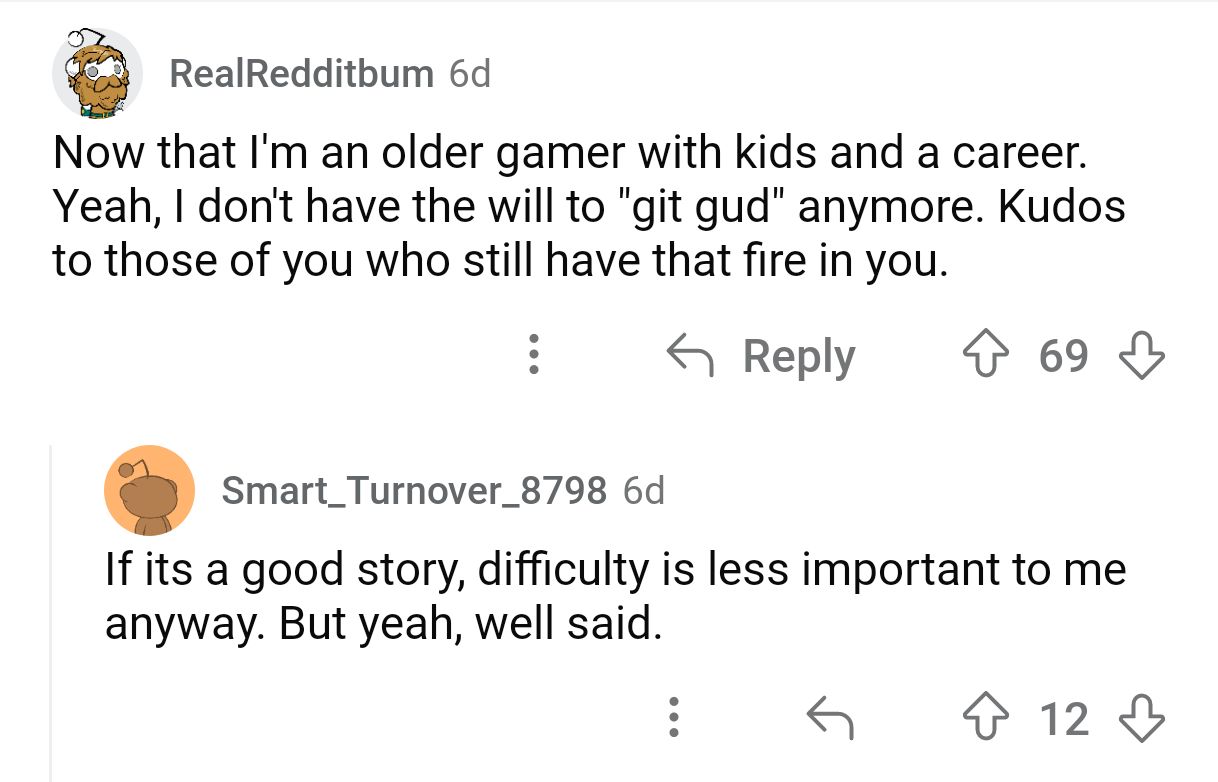1218x782 pixels.
Task: Click the 69 vote score
Action: pyautogui.click(x=1063, y=357)
